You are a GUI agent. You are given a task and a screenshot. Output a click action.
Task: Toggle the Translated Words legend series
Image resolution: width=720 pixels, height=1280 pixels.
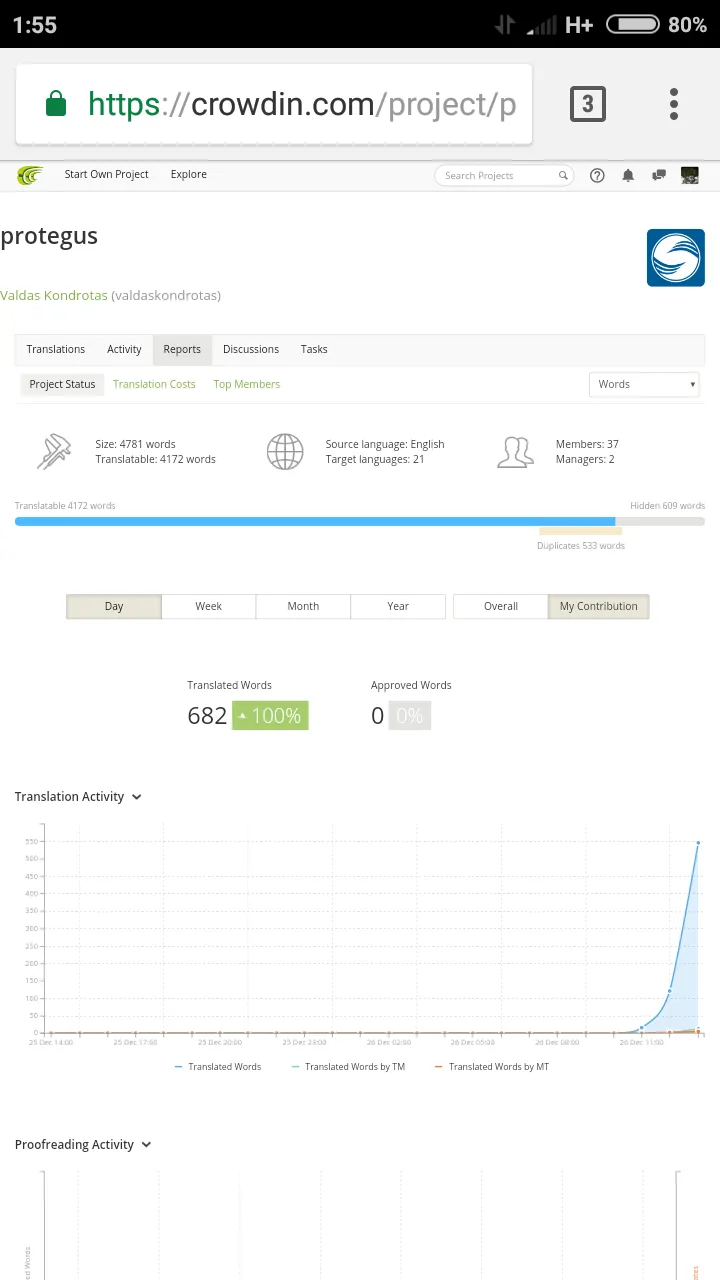(218, 1067)
